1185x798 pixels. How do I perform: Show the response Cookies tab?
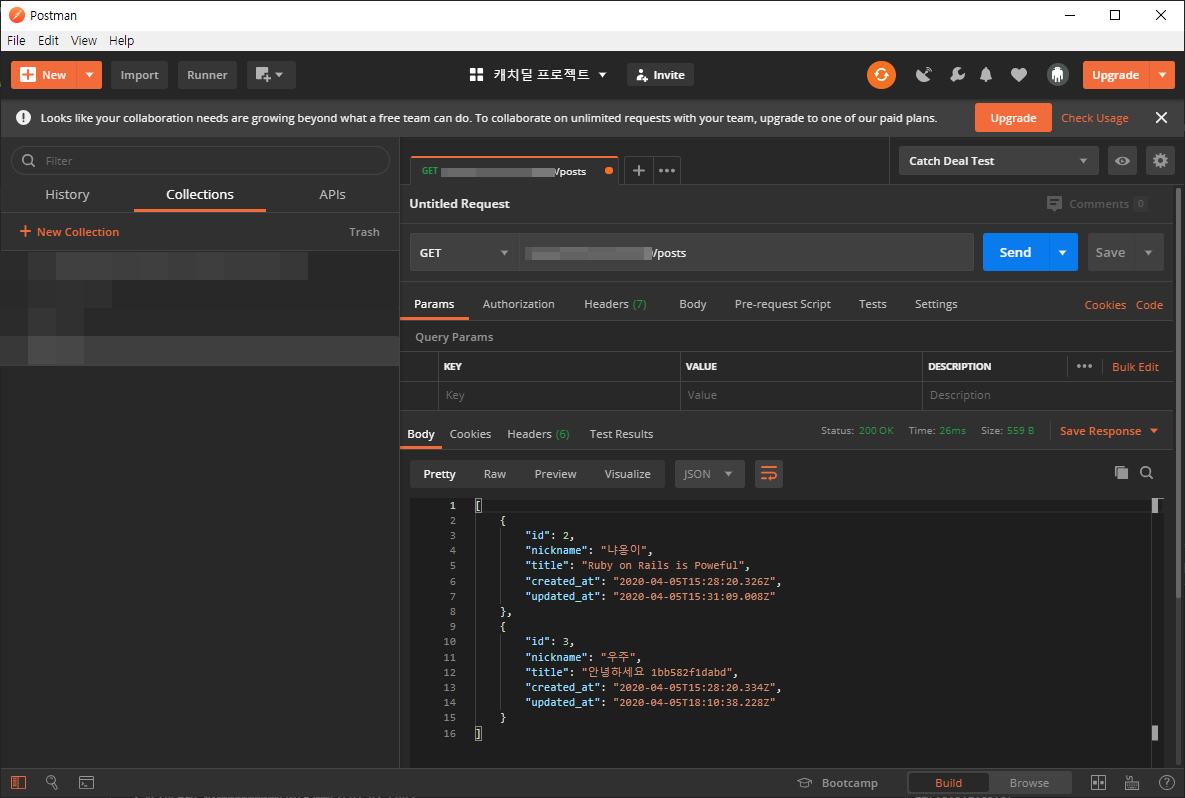[x=470, y=434]
